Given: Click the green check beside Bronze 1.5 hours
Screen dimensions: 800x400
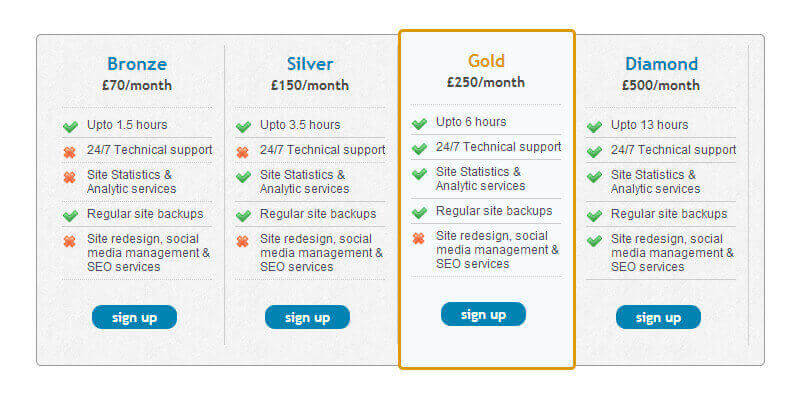Looking at the screenshot, I should (x=70, y=127).
